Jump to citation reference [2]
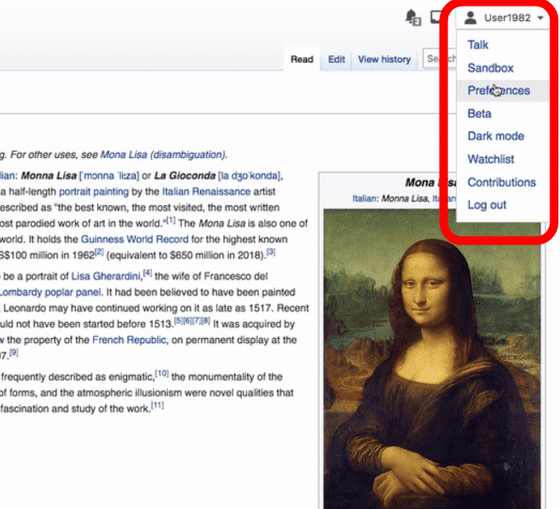Image resolution: width=560 pixels, height=509 pixels. point(99,252)
